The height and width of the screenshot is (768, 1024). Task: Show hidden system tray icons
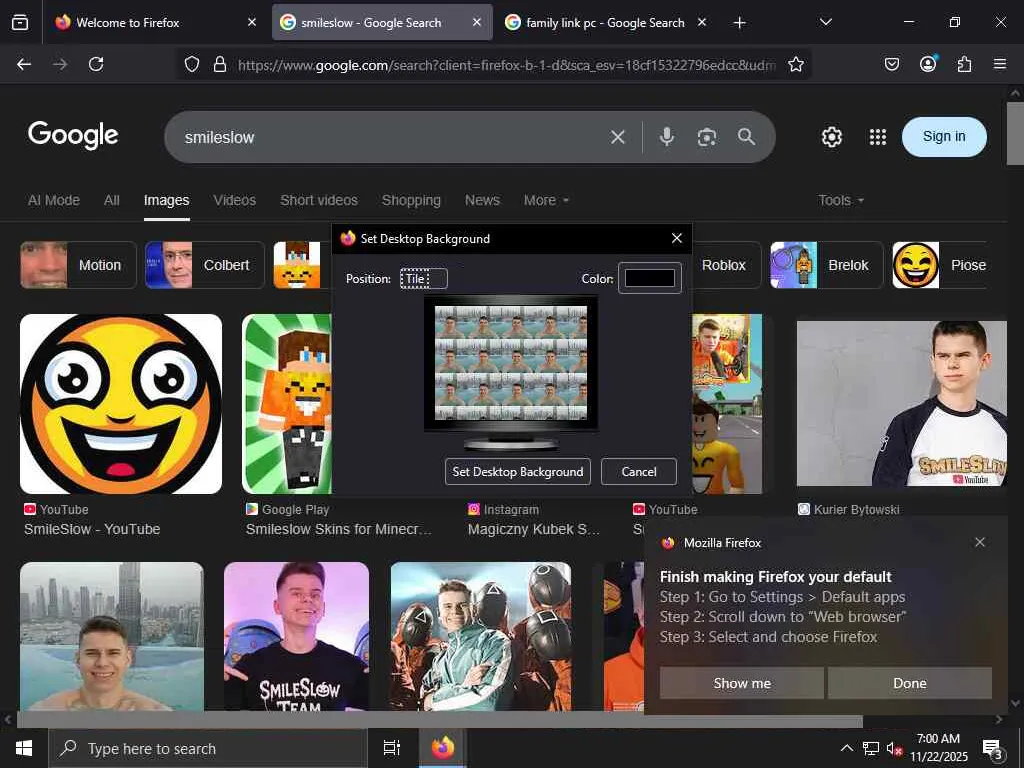(x=846, y=748)
